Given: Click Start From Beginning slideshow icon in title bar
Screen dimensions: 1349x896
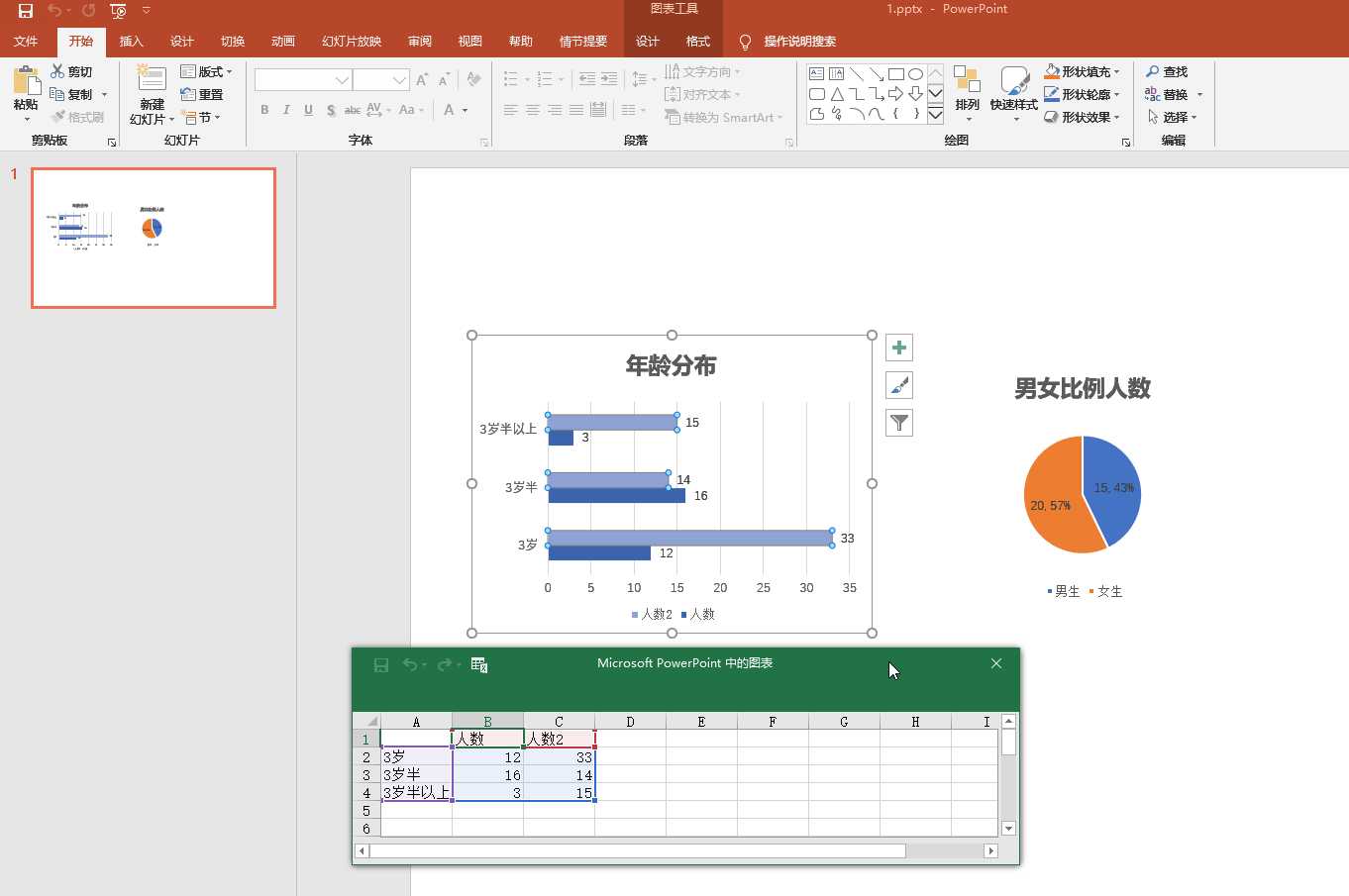Looking at the screenshot, I should click(x=118, y=11).
